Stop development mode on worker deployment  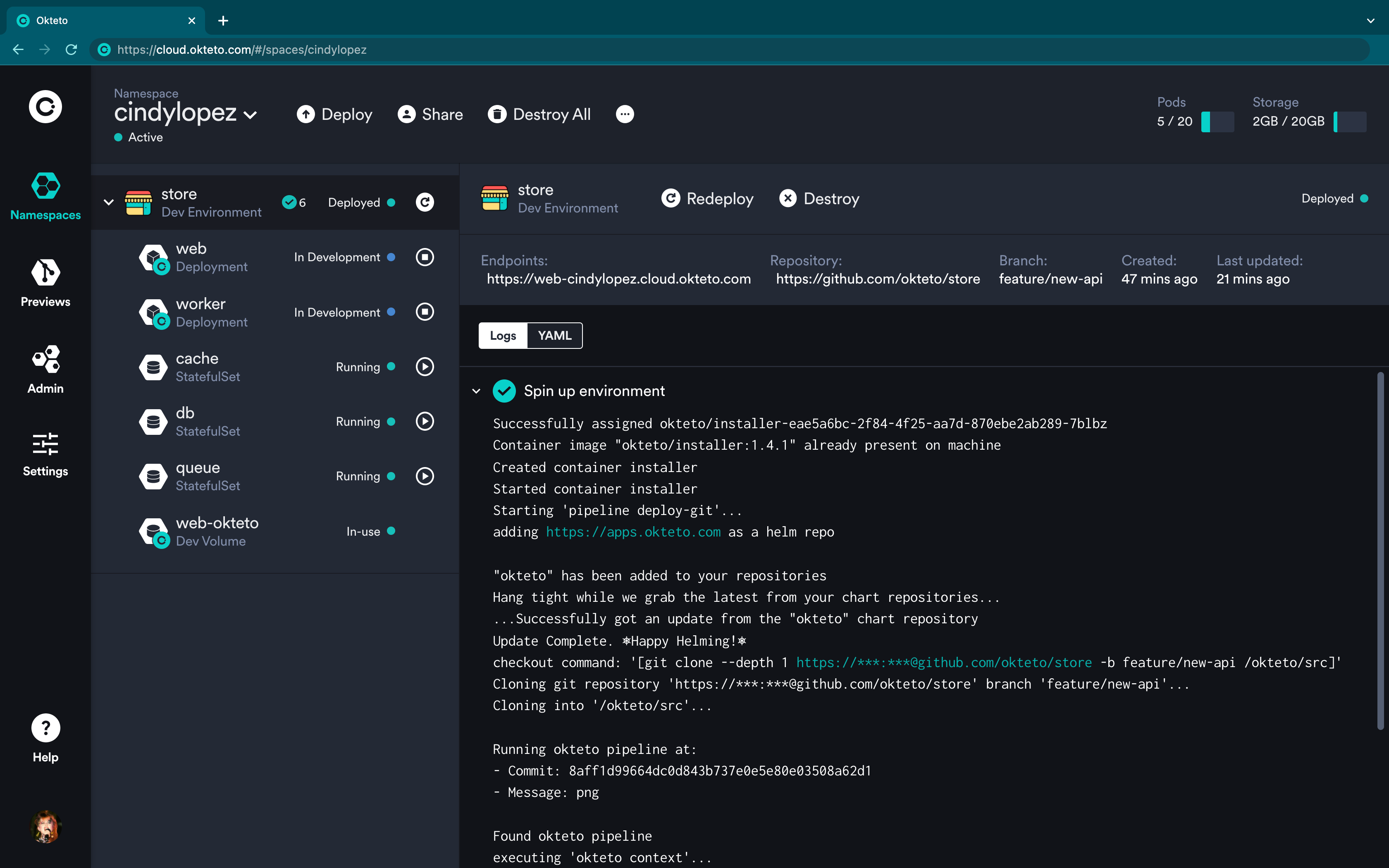[x=425, y=312]
